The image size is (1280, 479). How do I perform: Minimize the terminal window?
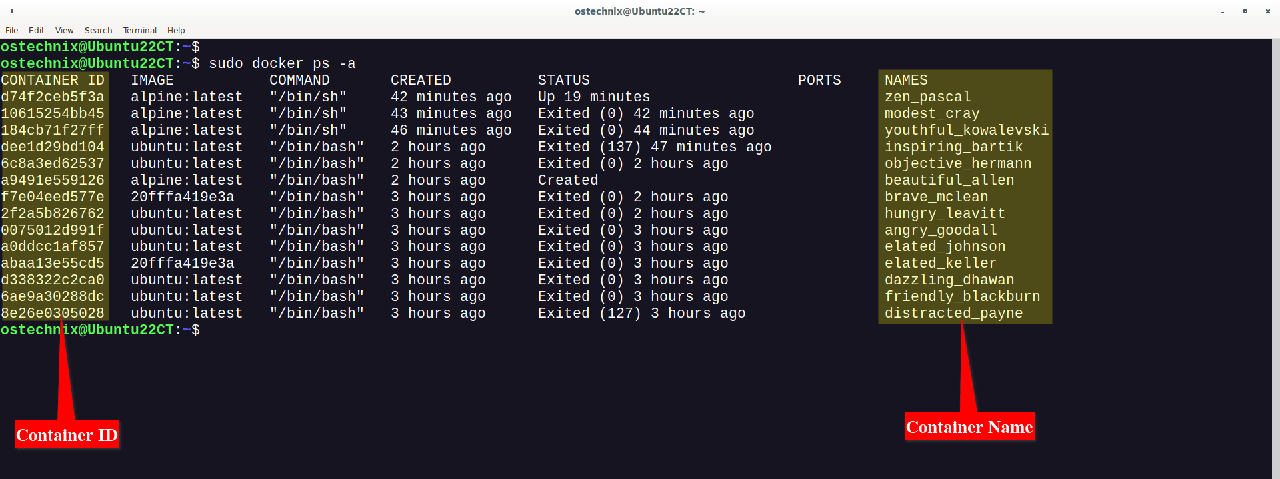(1222, 11)
